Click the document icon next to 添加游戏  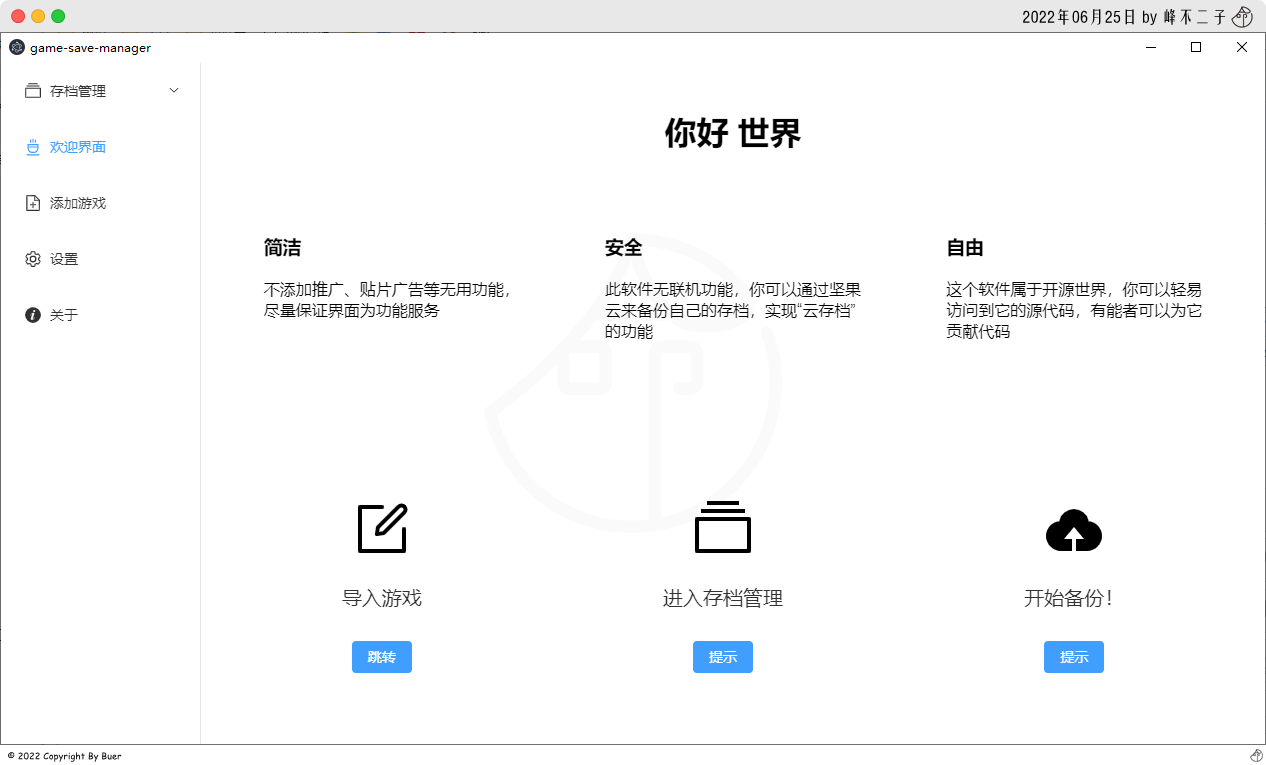pos(32,202)
